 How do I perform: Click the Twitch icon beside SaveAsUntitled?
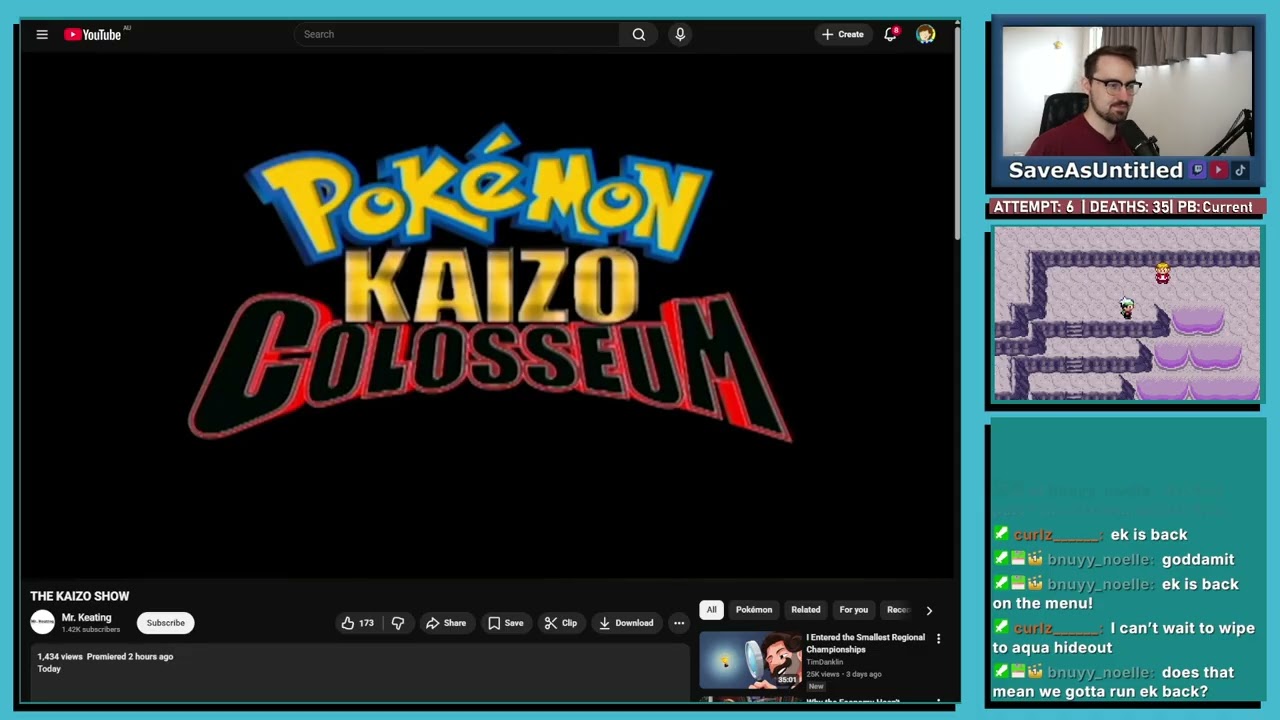[x=1198, y=170]
